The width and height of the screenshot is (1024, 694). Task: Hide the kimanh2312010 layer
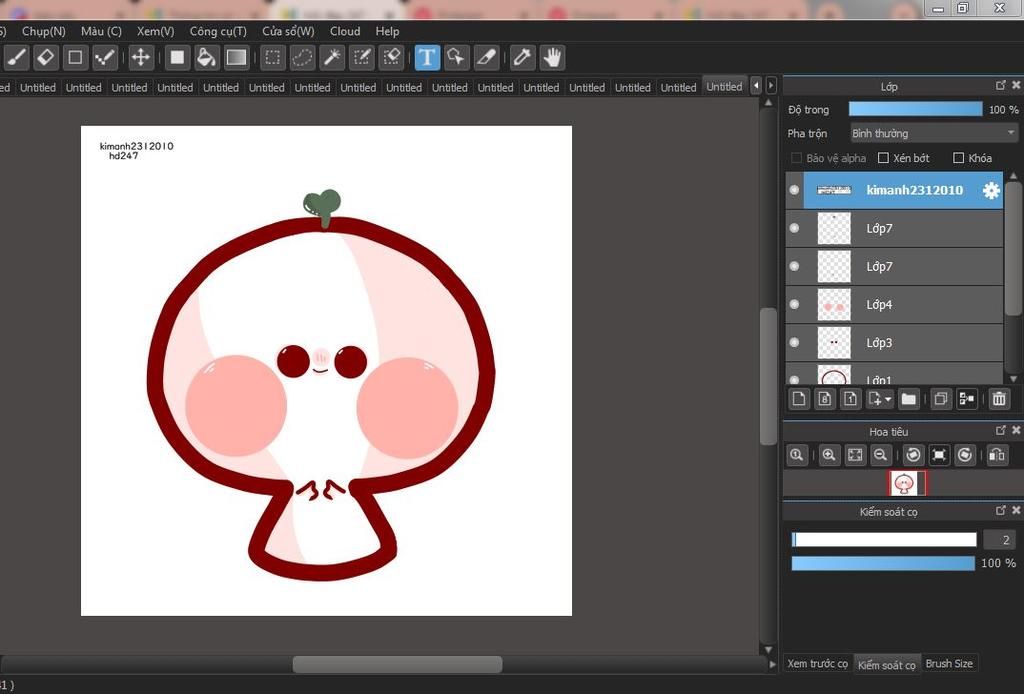coord(794,190)
